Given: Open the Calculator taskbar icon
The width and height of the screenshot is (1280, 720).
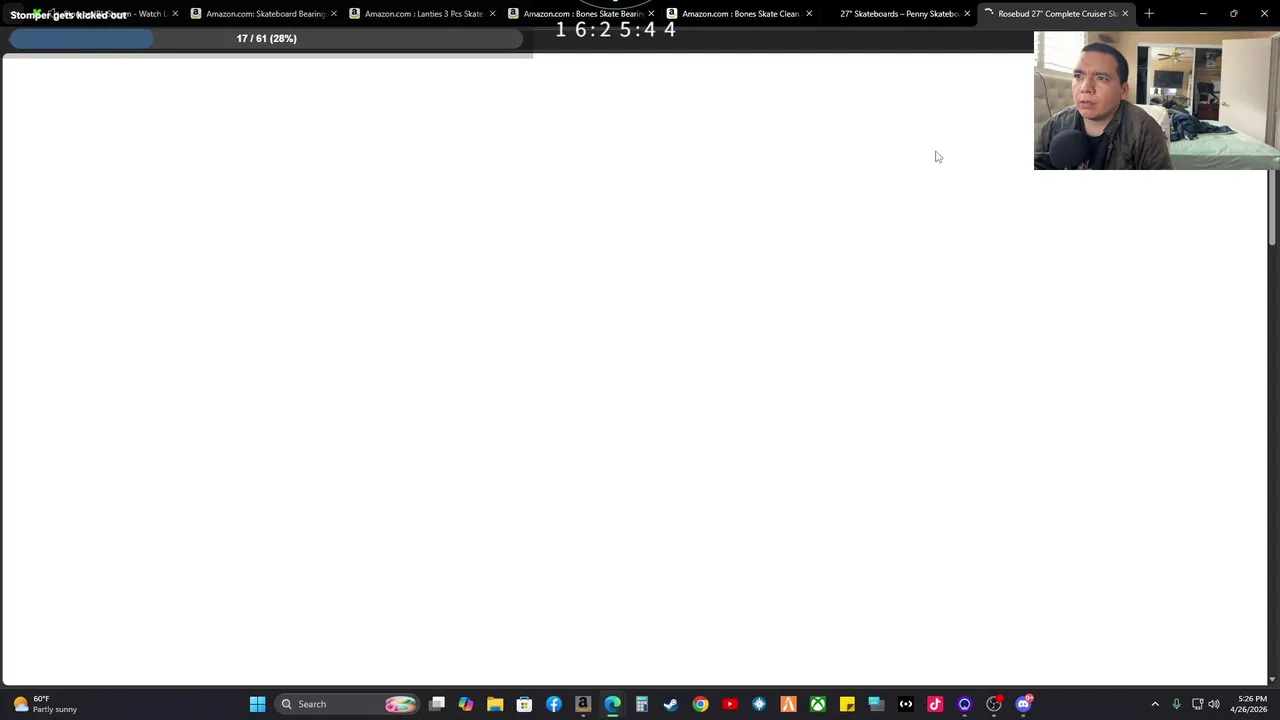Looking at the screenshot, I should (x=642, y=704).
